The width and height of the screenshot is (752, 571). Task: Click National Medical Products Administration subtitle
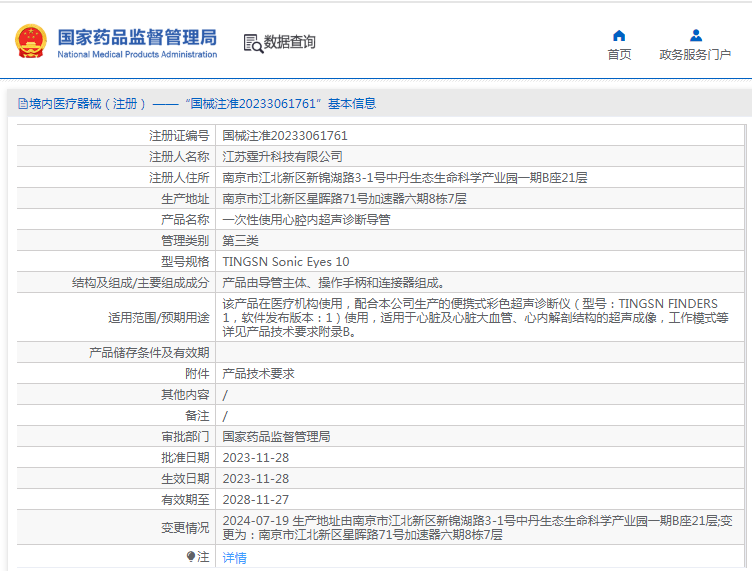click(x=137, y=55)
